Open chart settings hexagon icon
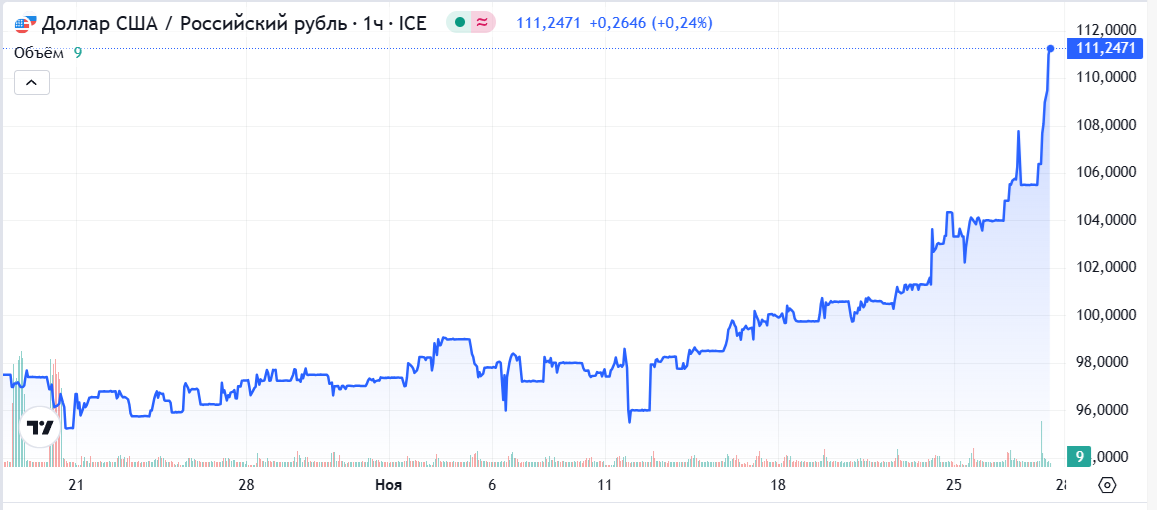Viewport: 1157px width, 510px height. point(1107,486)
